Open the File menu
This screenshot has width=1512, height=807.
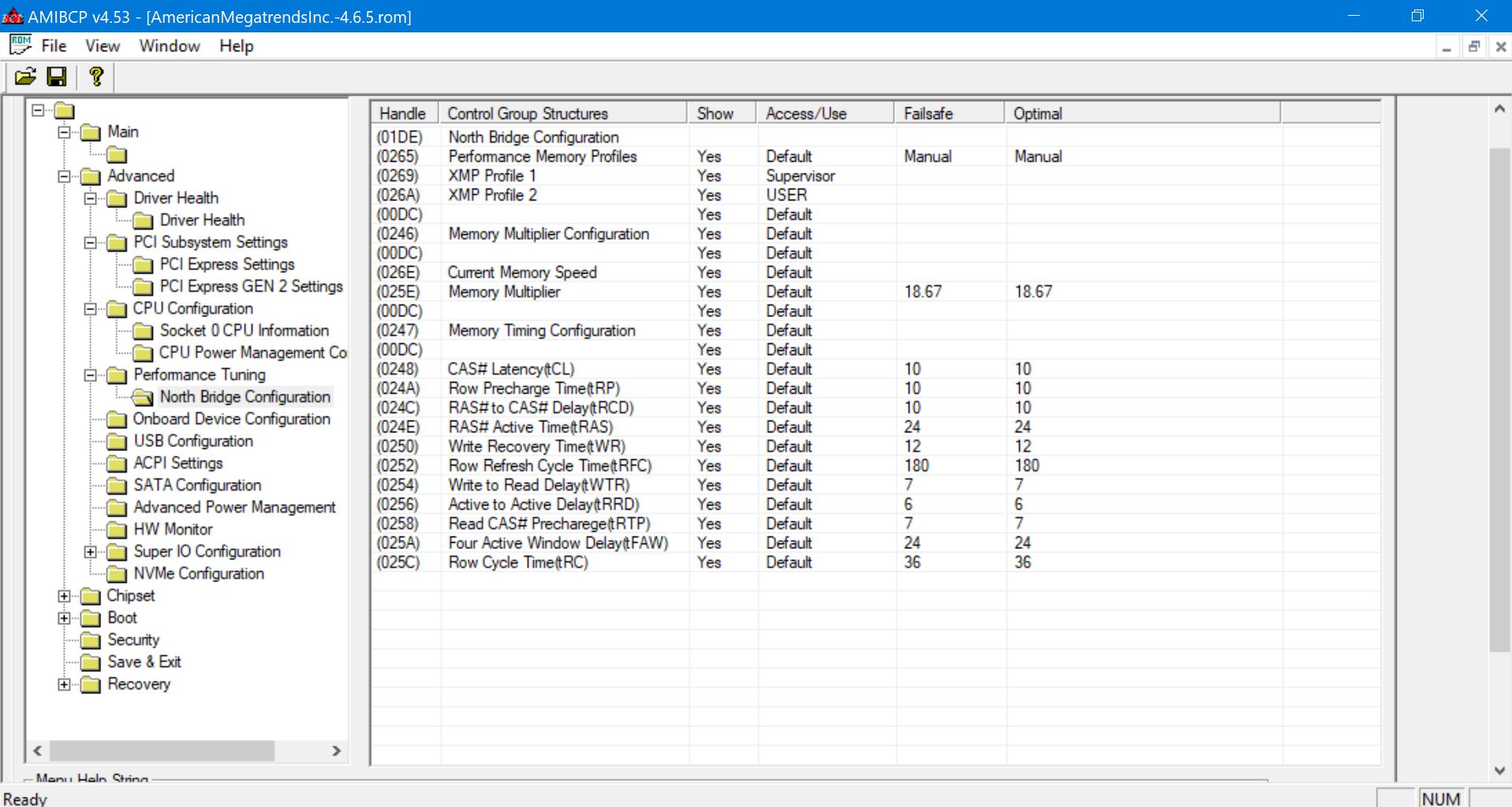coord(54,46)
